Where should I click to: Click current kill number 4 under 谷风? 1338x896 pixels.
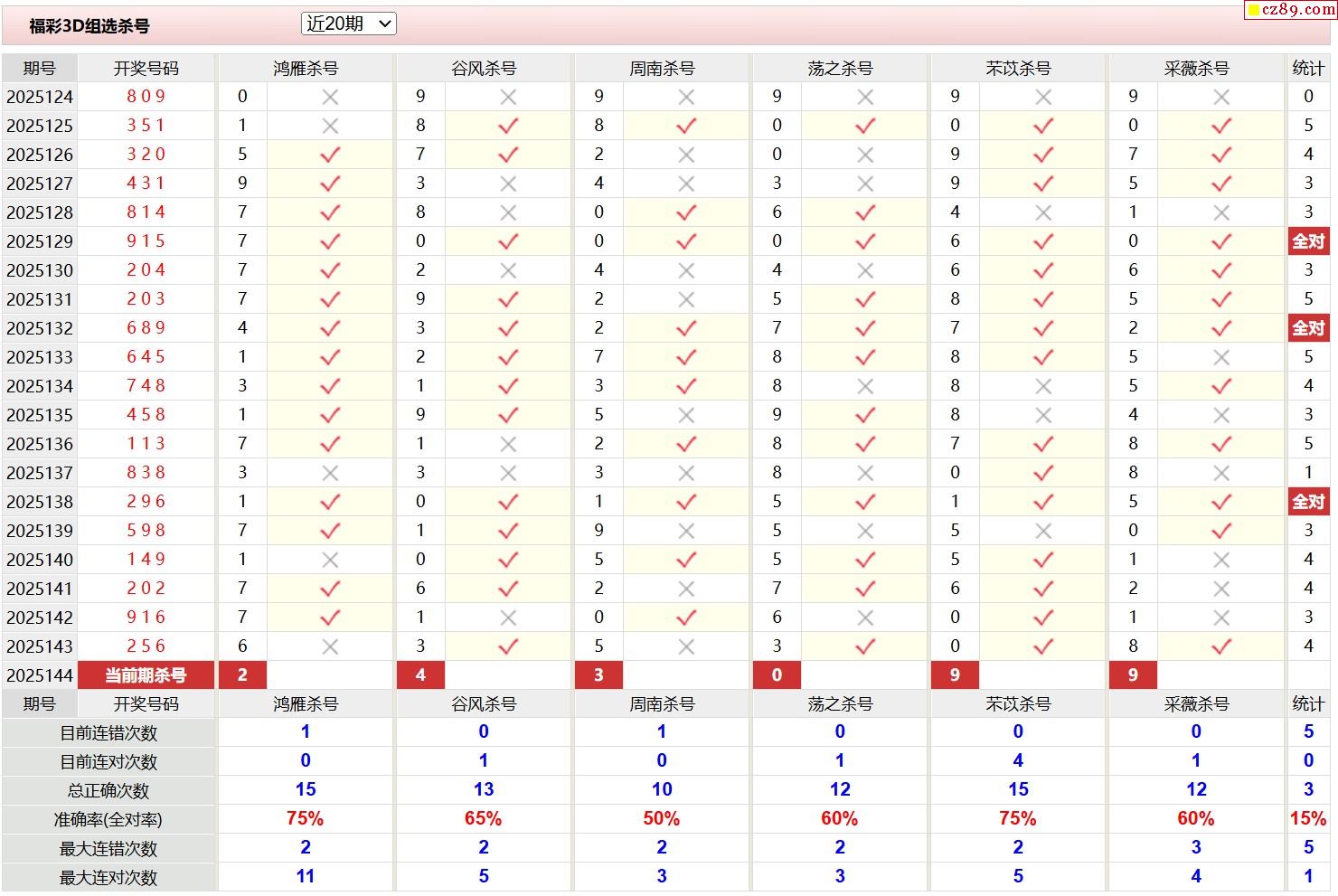tap(420, 675)
